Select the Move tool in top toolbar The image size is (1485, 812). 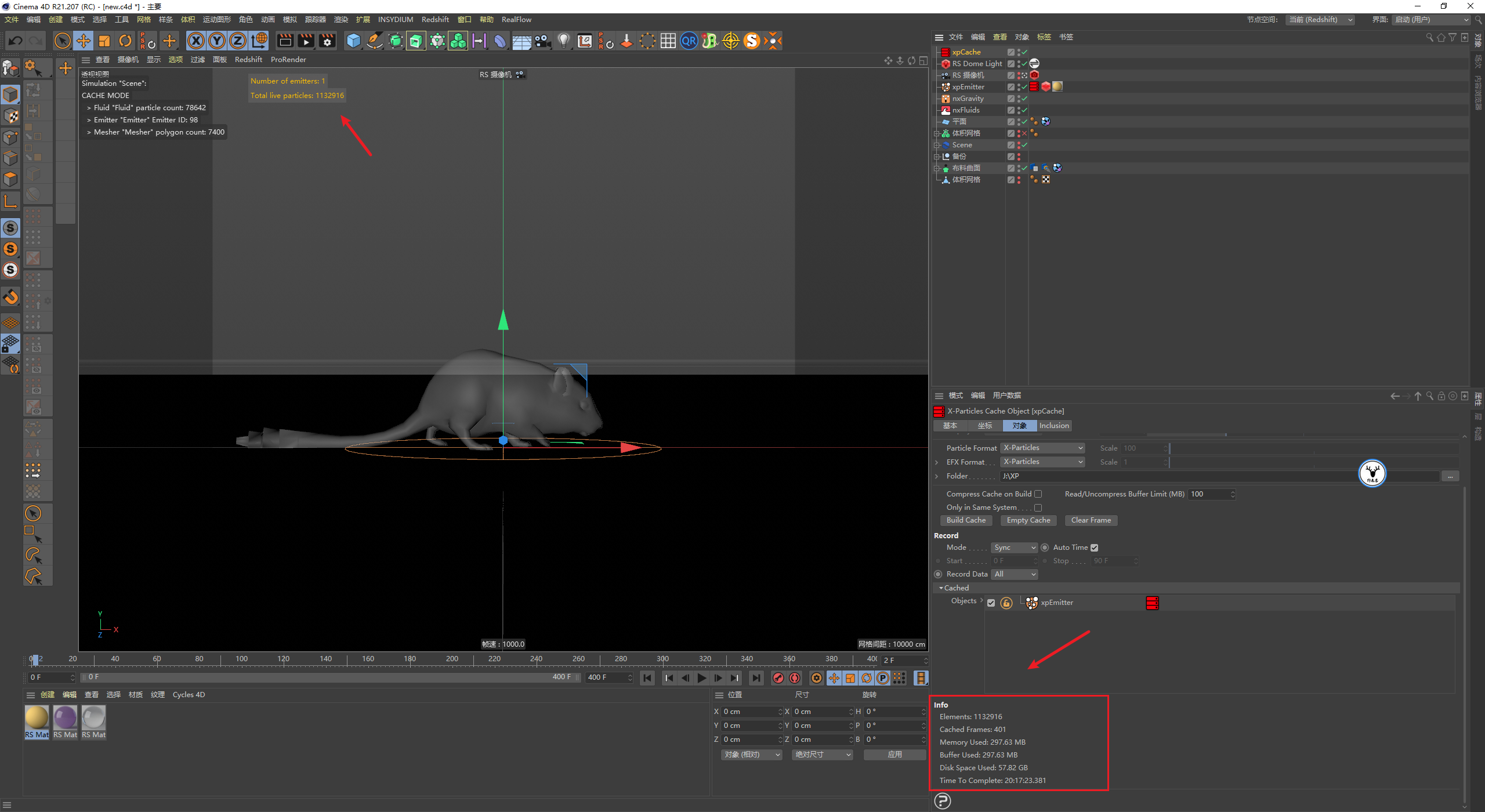click(x=84, y=41)
